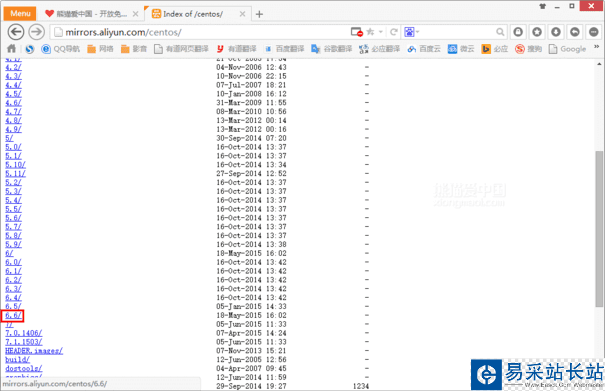Click the undo arrow toolbar button
The image size is (605, 391).
pyautogui.click(x=575, y=32)
